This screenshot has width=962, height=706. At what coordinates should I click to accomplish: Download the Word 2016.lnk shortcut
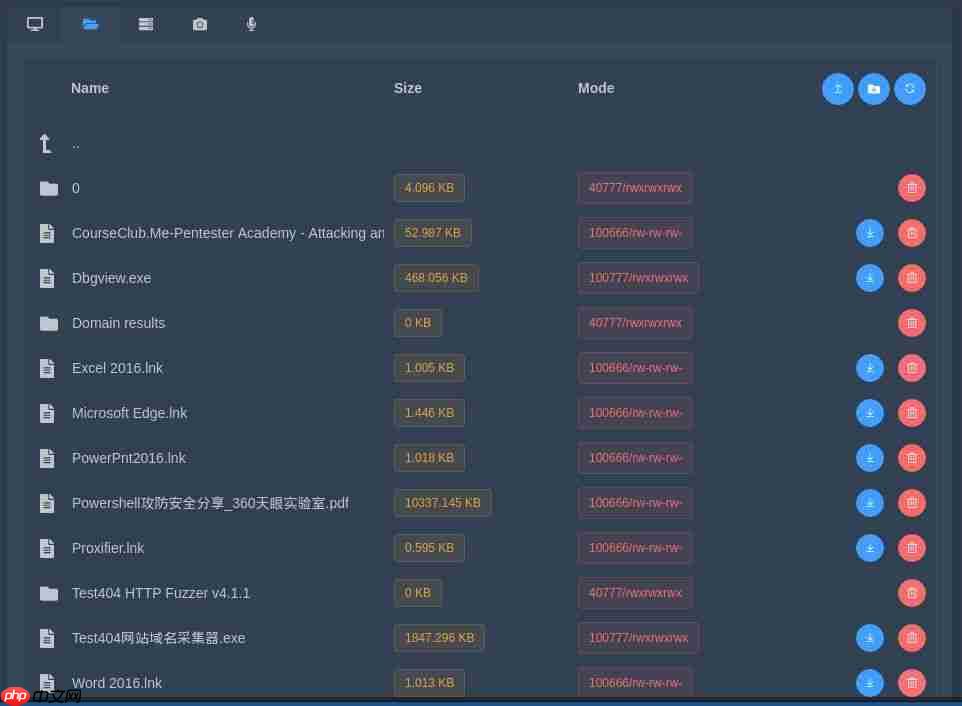(x=870, y=683)
